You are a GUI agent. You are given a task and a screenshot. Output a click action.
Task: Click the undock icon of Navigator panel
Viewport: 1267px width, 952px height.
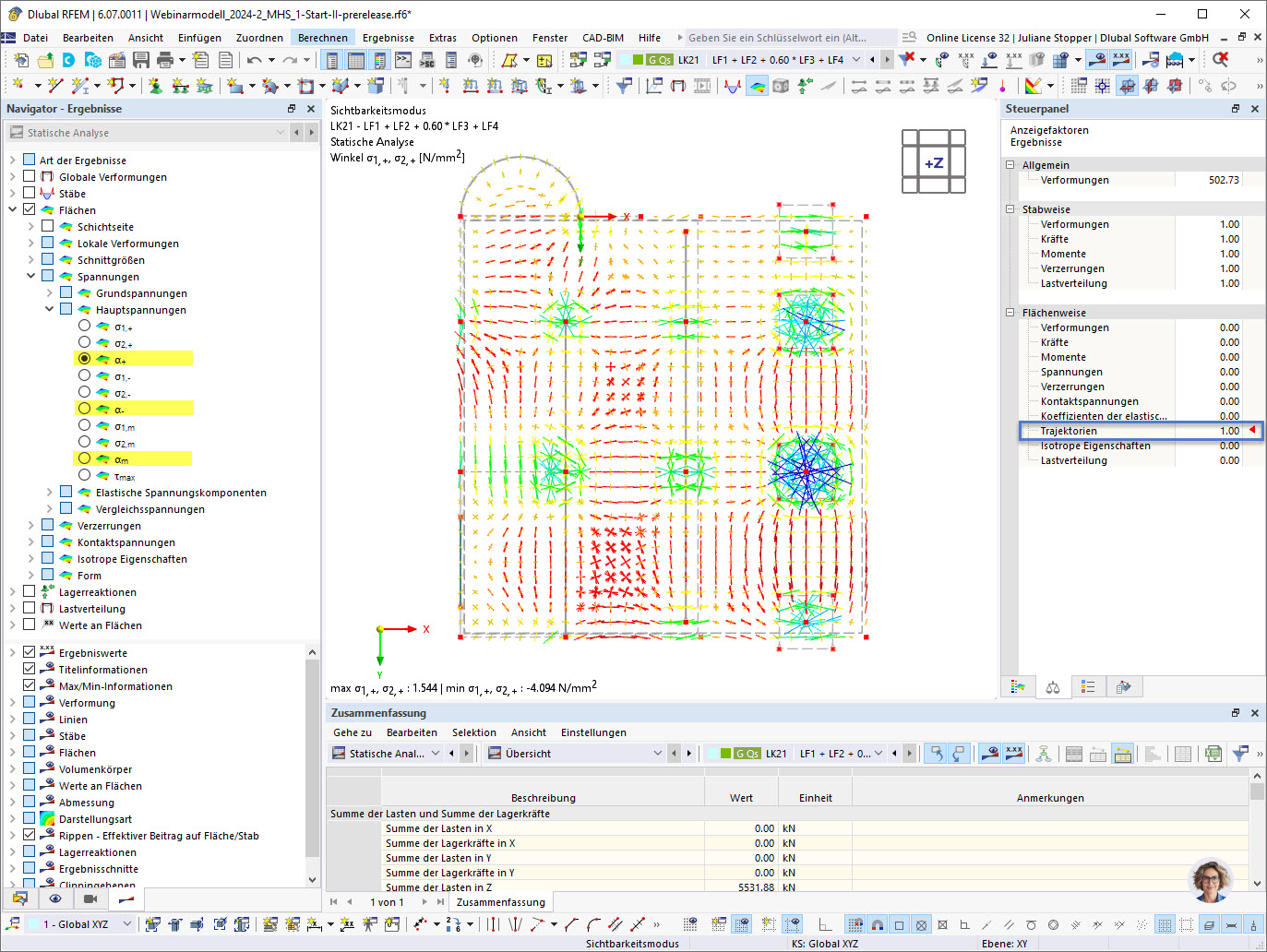[x=292, y=109]
